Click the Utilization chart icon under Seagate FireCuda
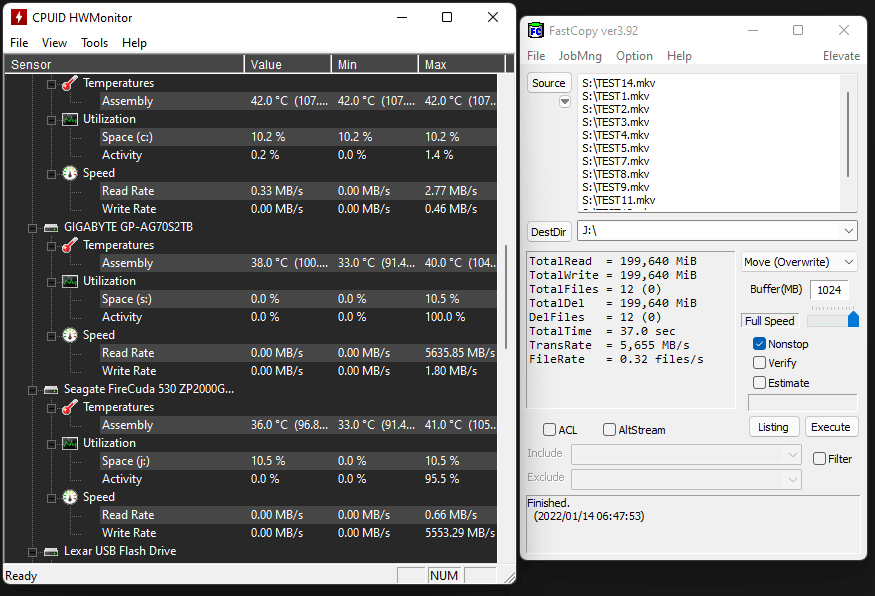The height and width of the screenshot is (596, 875). point(70,443)
